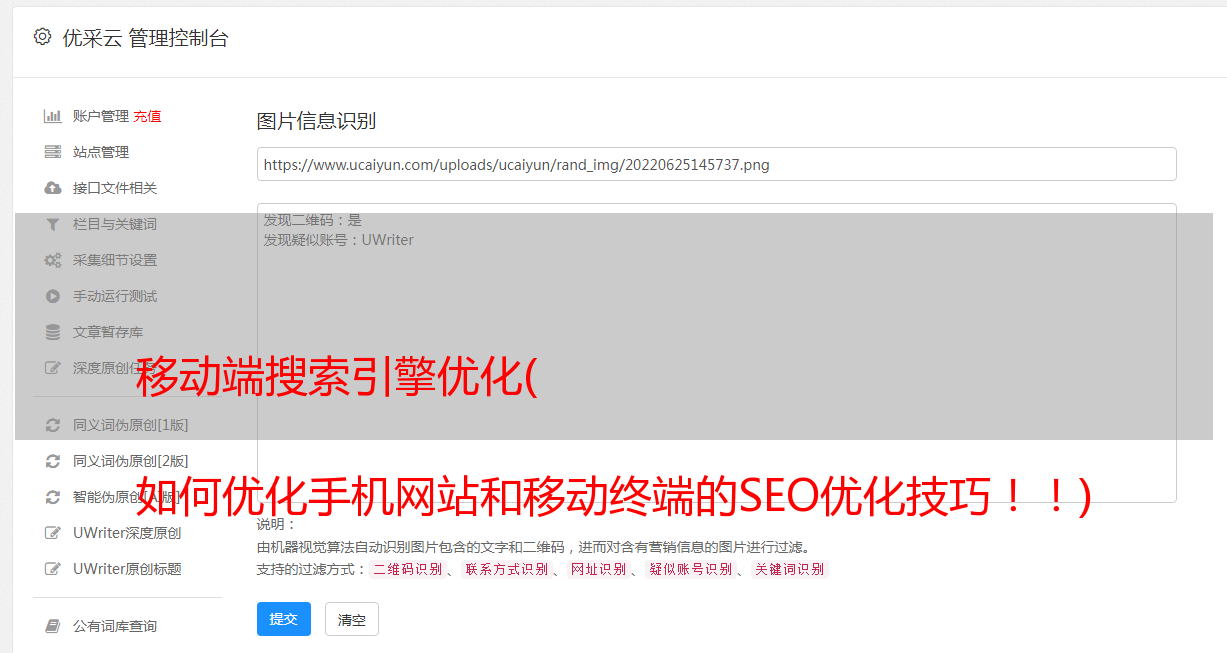Screen dimensions: 1227x653
Task: Click the book icon for 公有词库查询
Action: (x=53, y=626)
